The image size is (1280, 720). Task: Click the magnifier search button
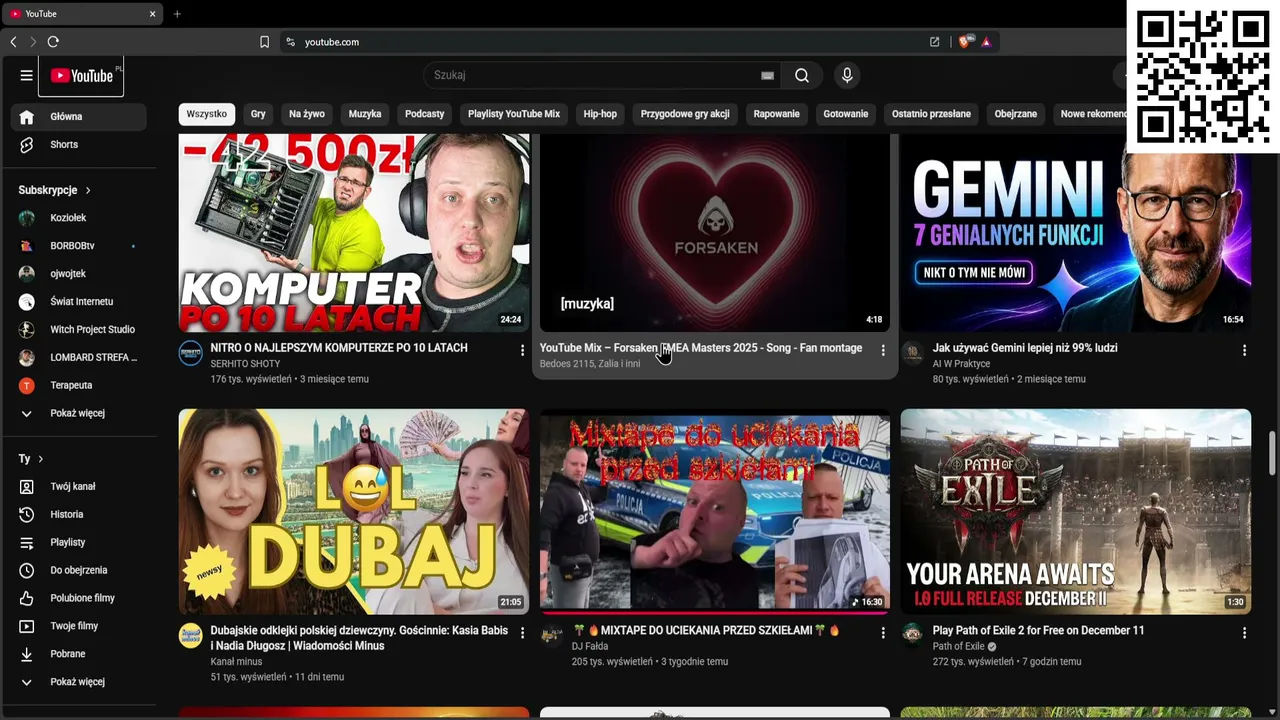[802, 75]
